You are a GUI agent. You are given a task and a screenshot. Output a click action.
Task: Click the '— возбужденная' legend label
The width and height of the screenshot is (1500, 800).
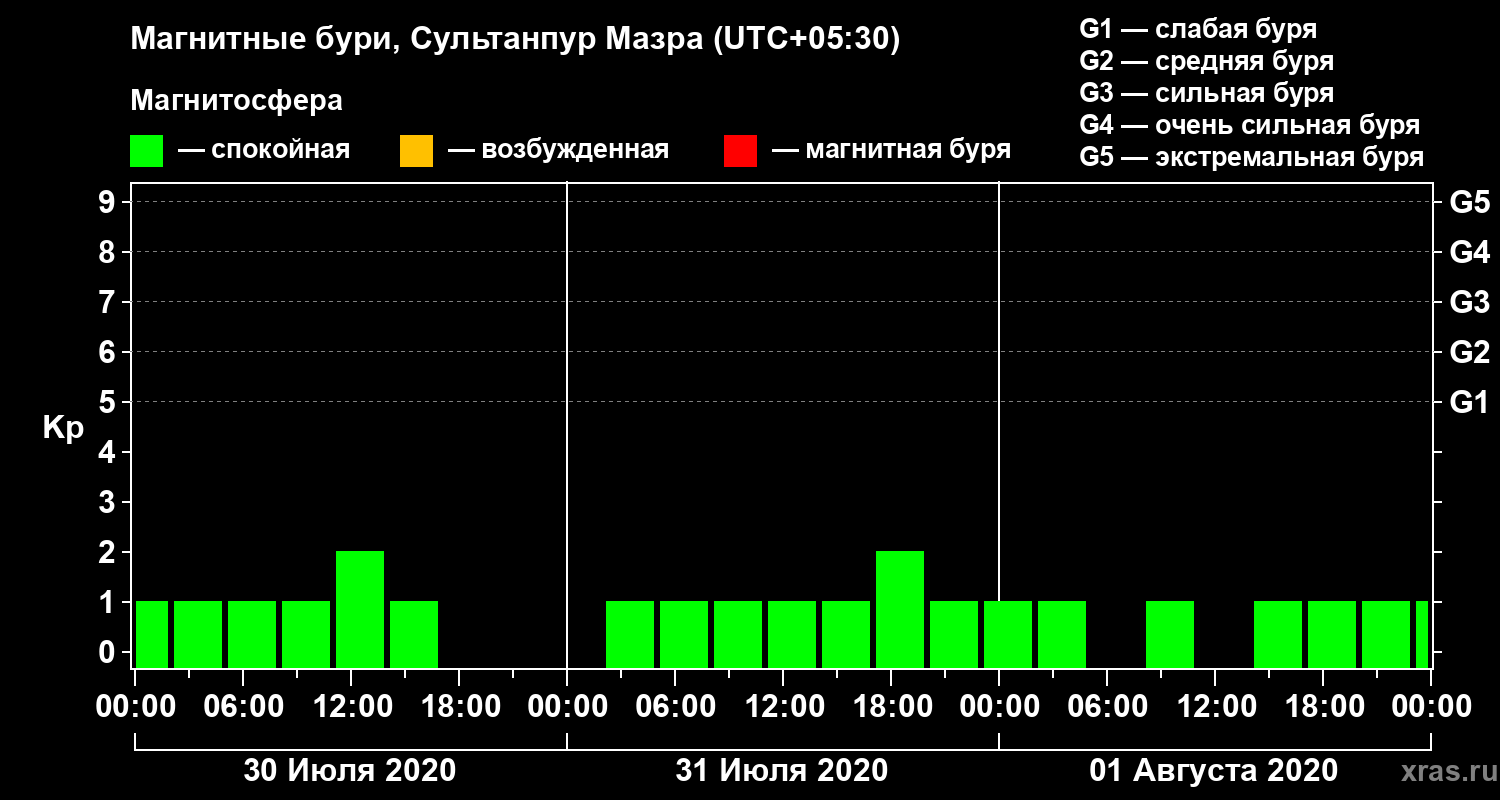[x=558, y=150]
